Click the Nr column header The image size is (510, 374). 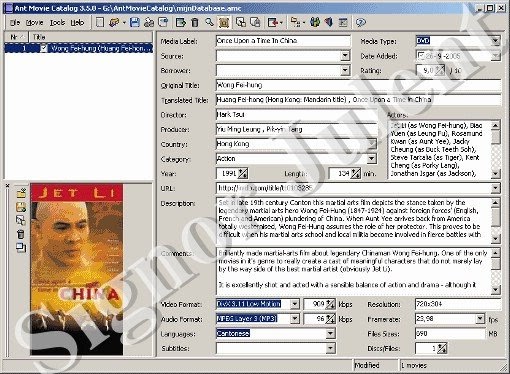click(x=17, y=37)
